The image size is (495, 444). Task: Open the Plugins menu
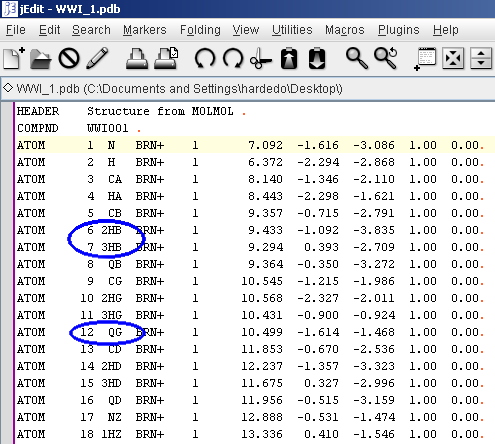[399, 30]
